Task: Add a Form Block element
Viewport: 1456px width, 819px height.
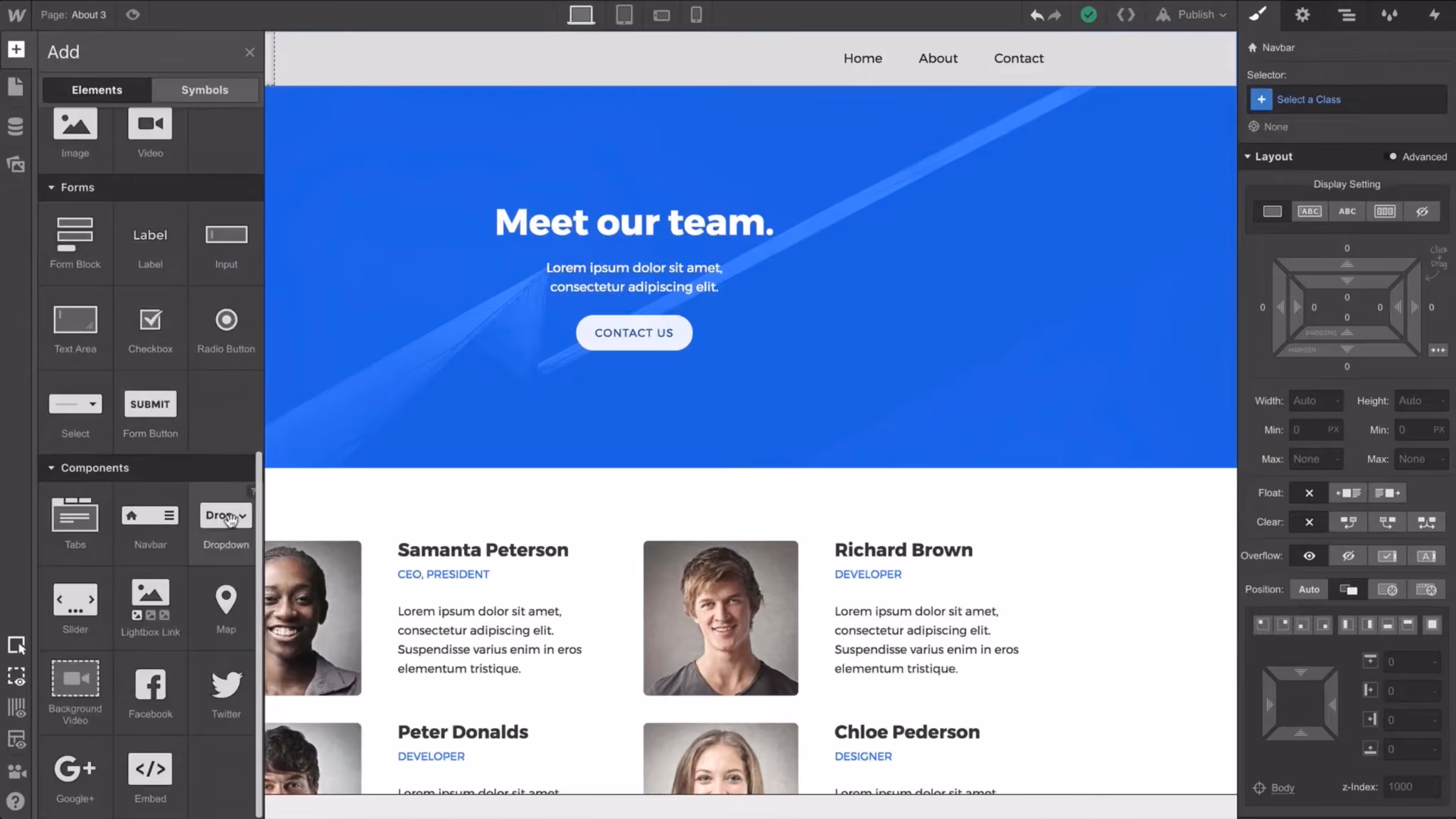Action: (x=75, y=243)
